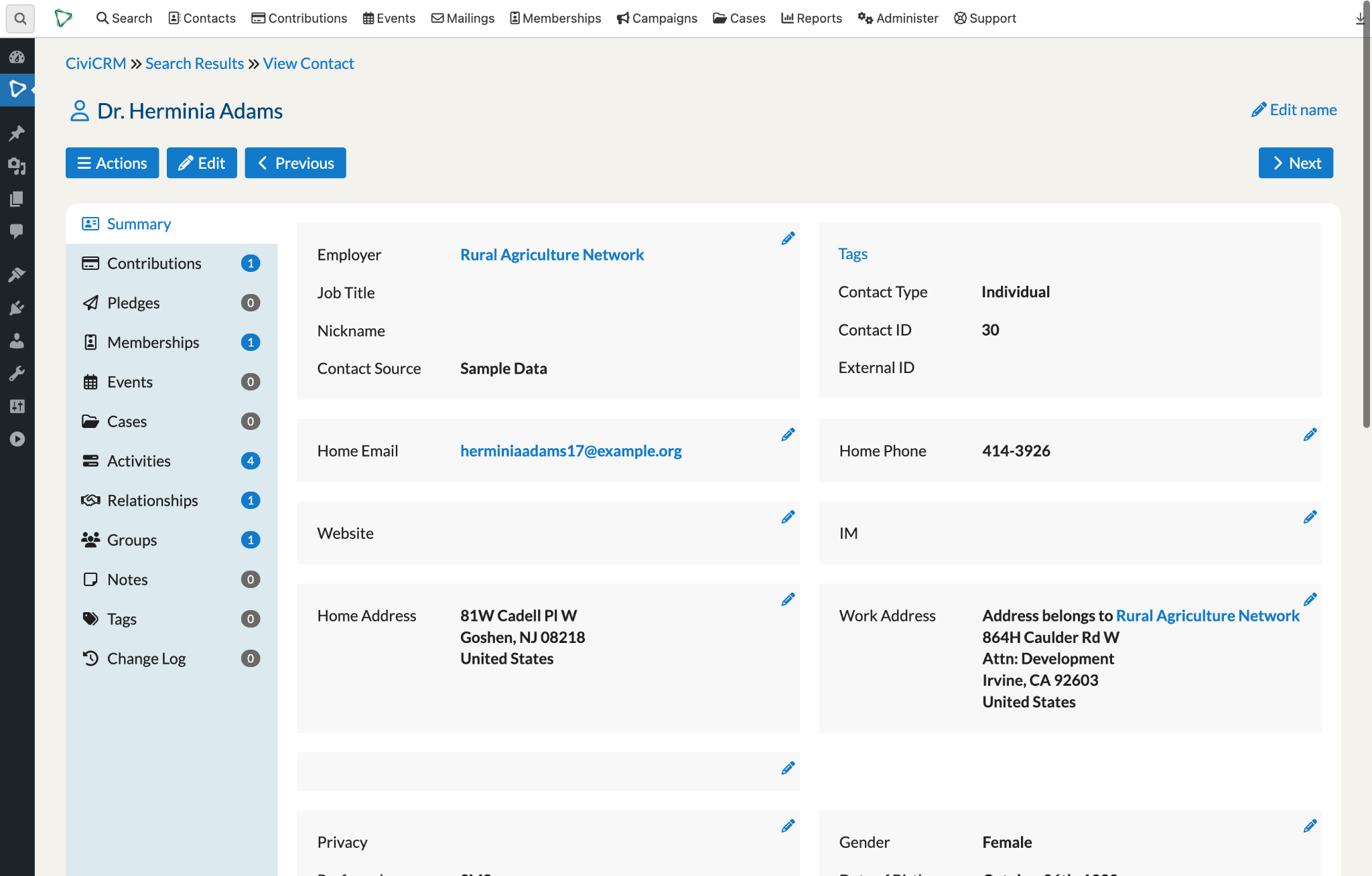
Task: Open the Memberships top menu
Action: point(555,18)
